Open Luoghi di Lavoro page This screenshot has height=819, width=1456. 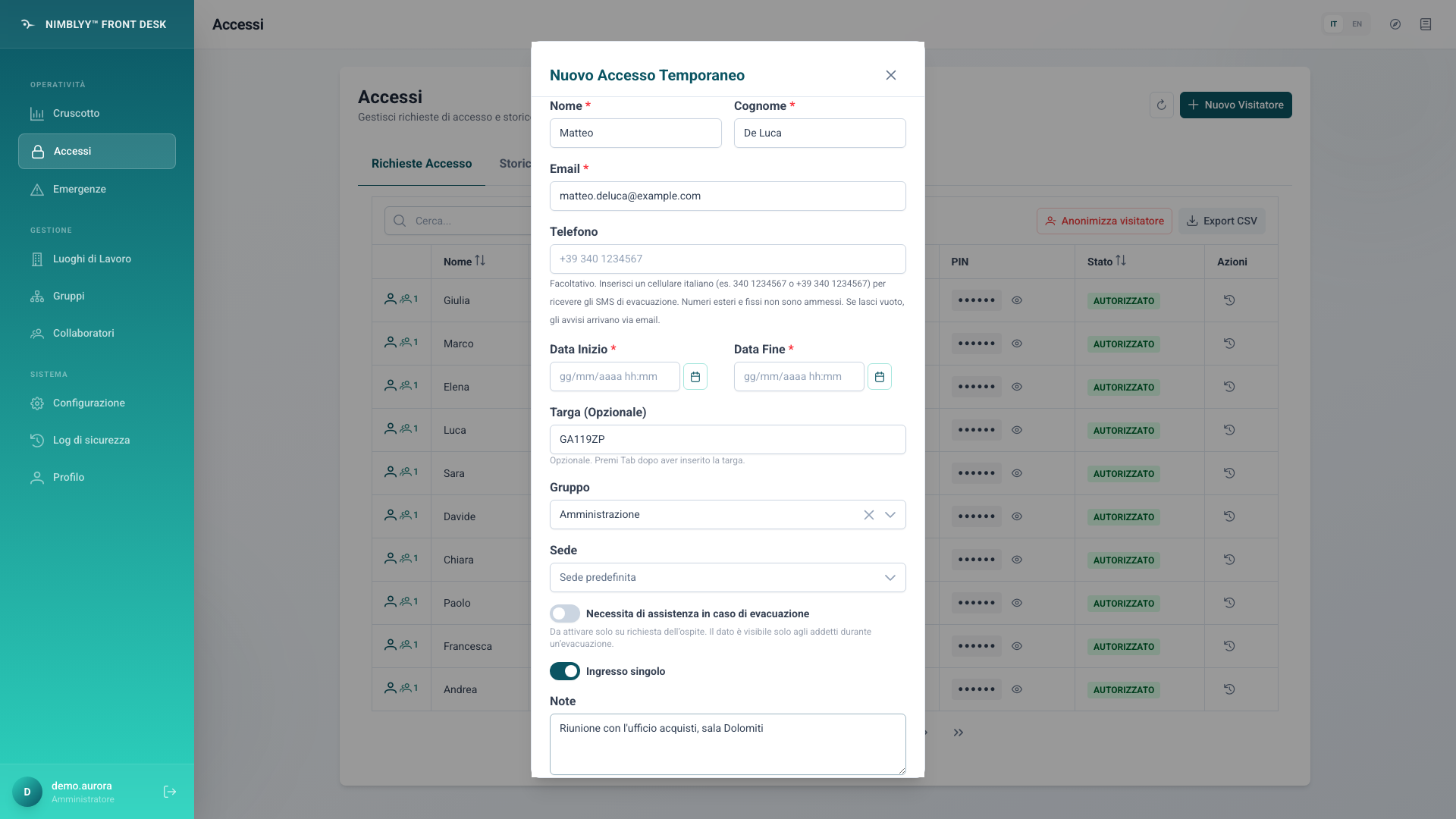[97, 259]
